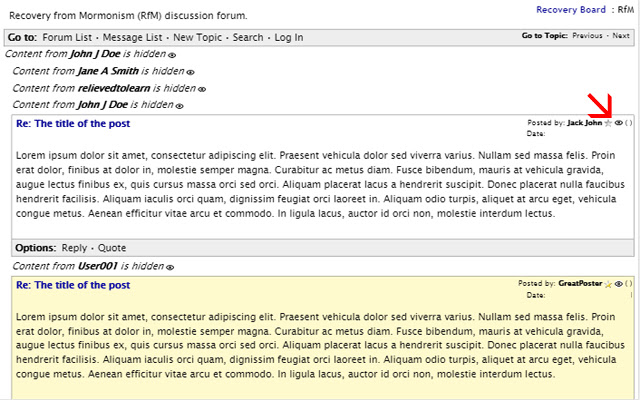The height and width of the screenshot is (400, 640).
Task: Open the Search page
Action: point(248,38)
